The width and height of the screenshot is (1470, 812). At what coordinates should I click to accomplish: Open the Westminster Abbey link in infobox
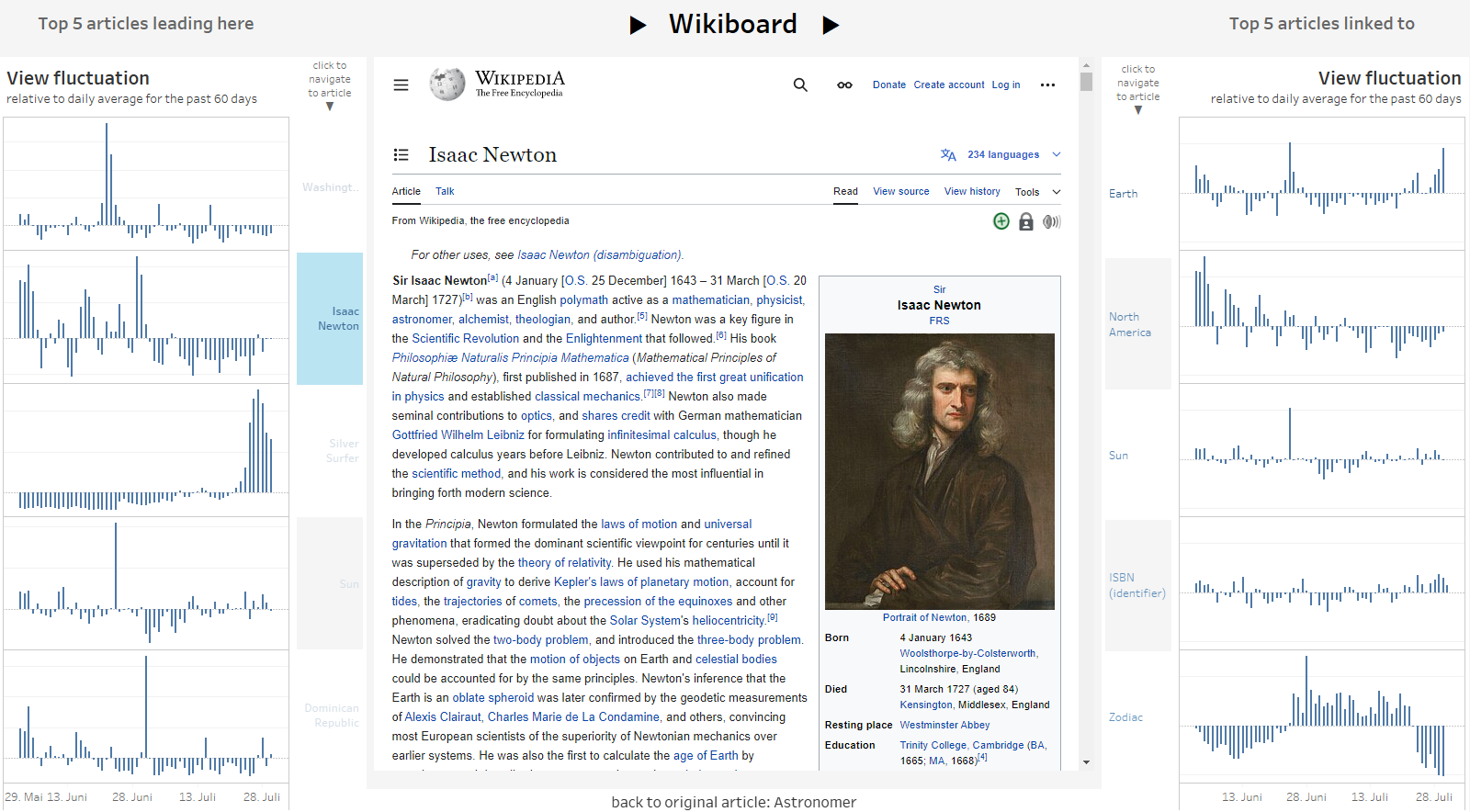[944, 726]
